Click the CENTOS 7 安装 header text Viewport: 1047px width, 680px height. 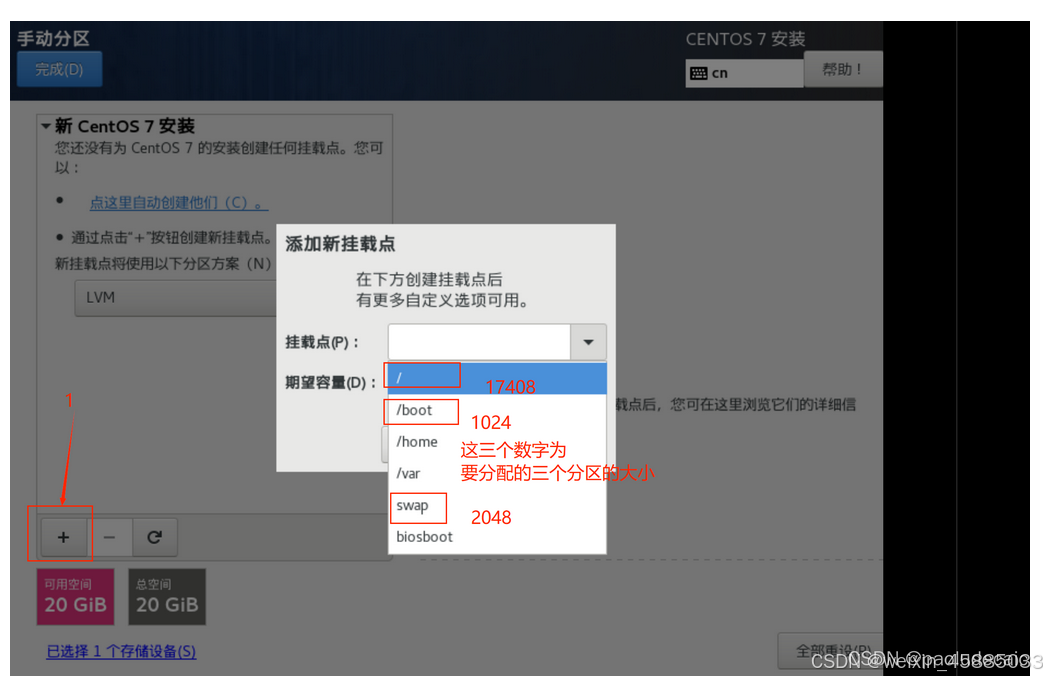click(745, 39)
